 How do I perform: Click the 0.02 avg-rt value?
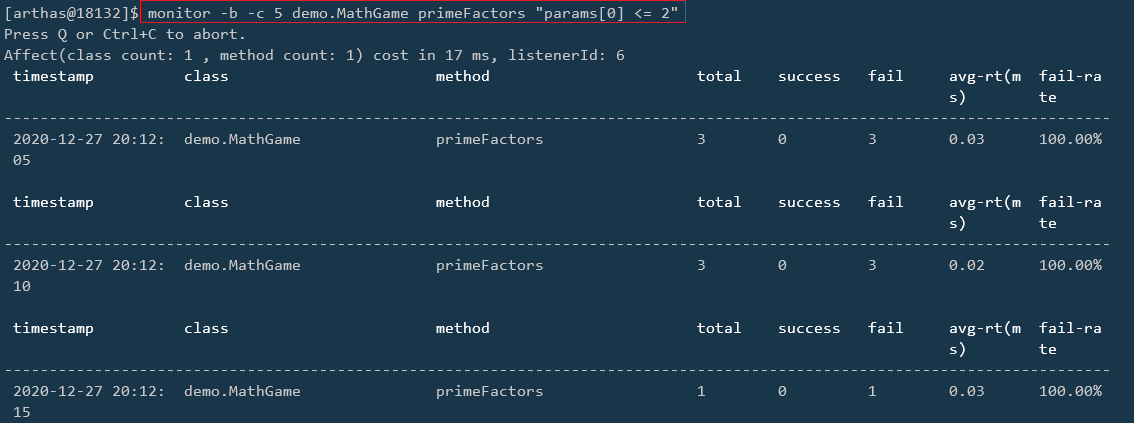coord(967,265)
